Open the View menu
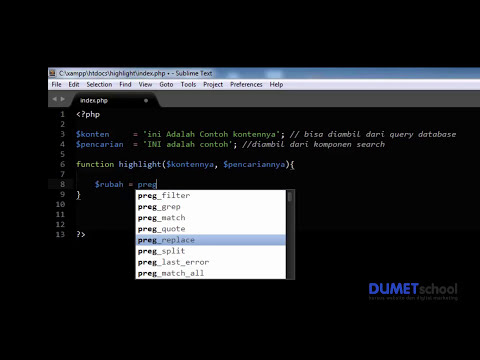This screenshot has height=360, width=480. point(145,84)
